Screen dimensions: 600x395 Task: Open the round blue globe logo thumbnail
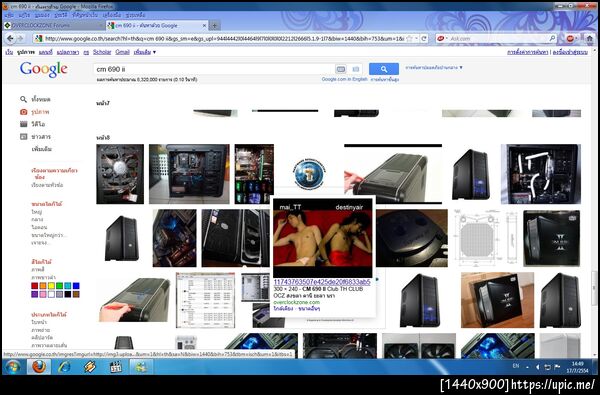tap(310, 174)
